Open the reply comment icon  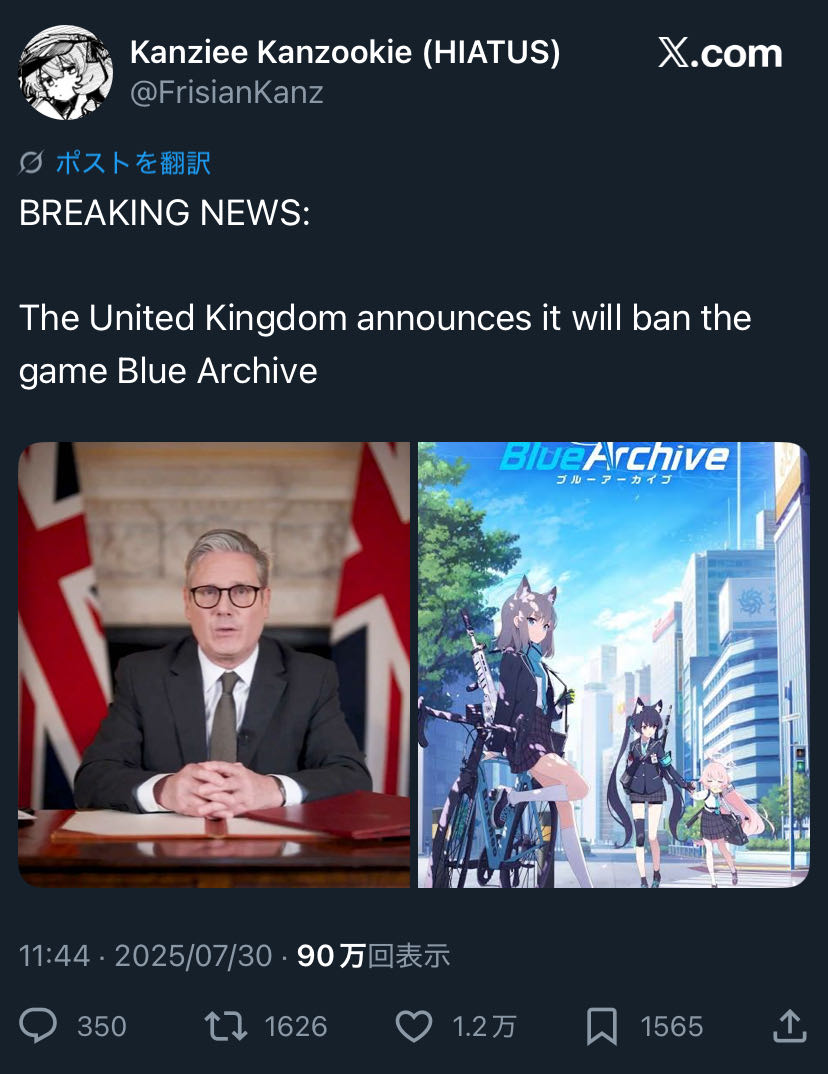click(38, 1026)
